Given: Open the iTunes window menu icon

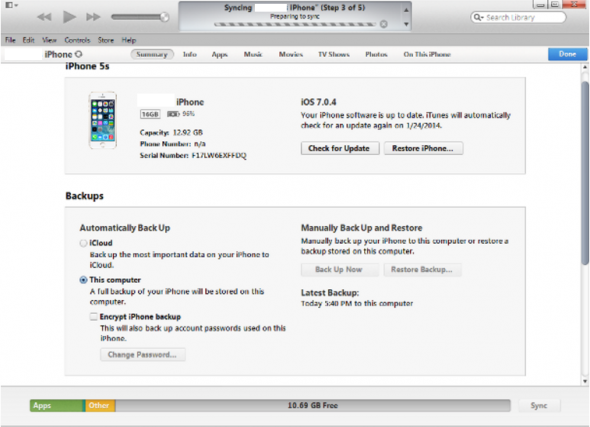Looking at the screenshot, I should point(11,5).
